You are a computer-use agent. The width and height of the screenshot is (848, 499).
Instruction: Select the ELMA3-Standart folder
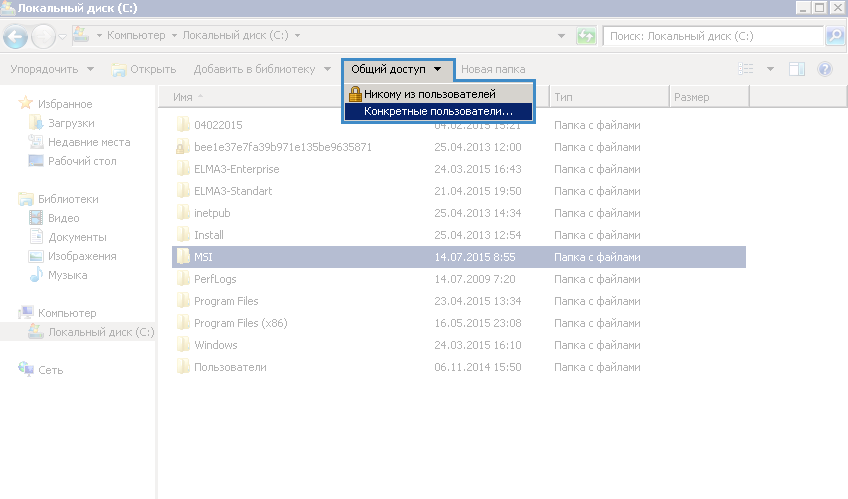tap(233, 191)
